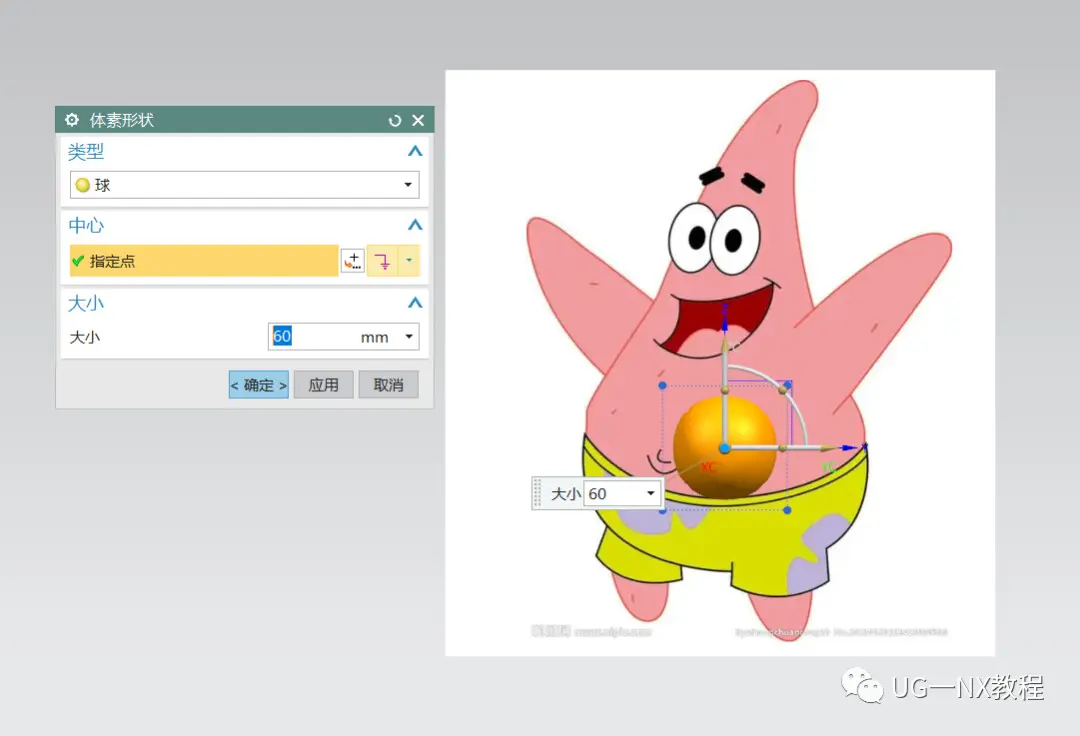1080x736 pixels.
Task: Click the reset dialog icon
Action: pyautogui.click(x=395, y=120)
